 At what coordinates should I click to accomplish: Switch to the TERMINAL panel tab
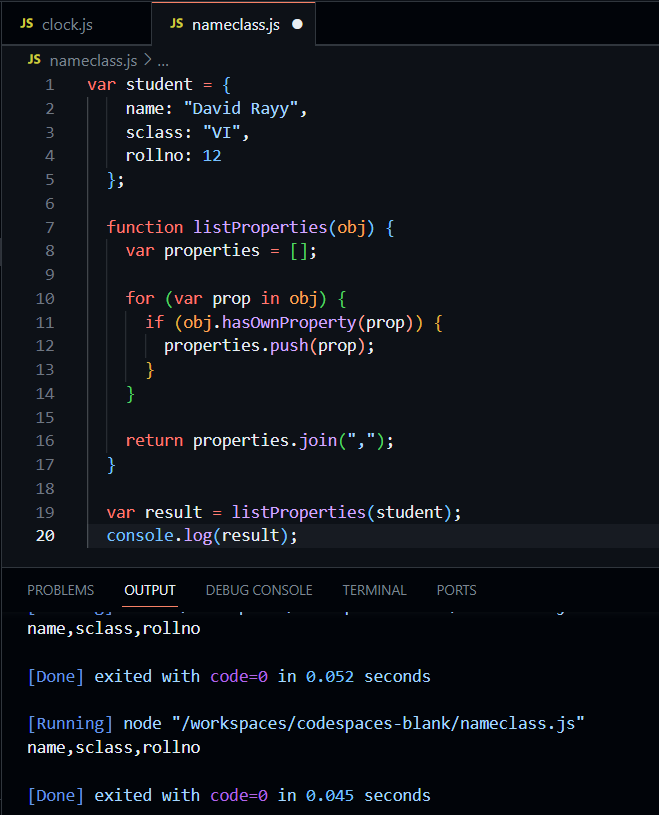[x=374, y=590]
